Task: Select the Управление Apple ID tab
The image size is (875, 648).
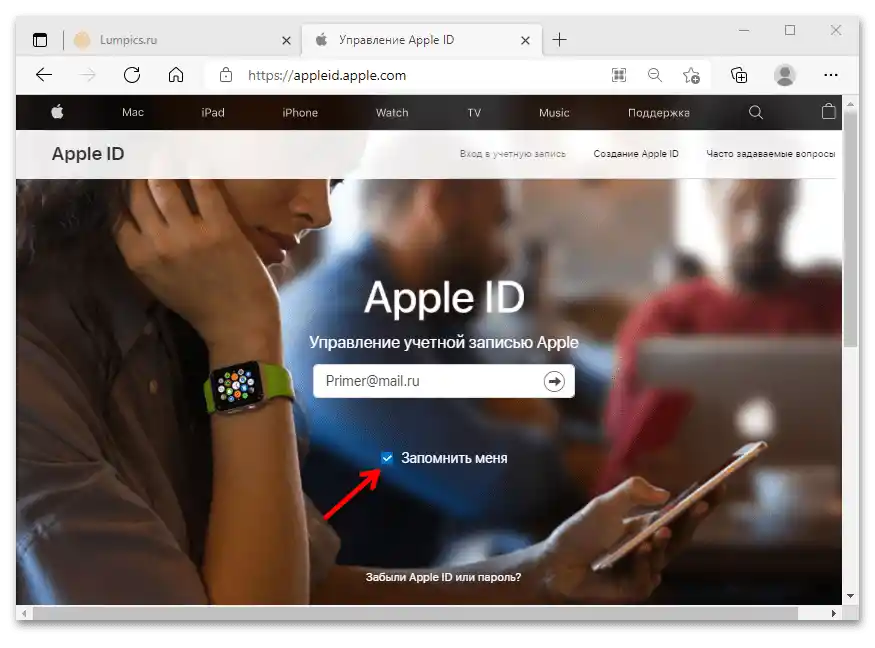Action: (x=421, y=40)
